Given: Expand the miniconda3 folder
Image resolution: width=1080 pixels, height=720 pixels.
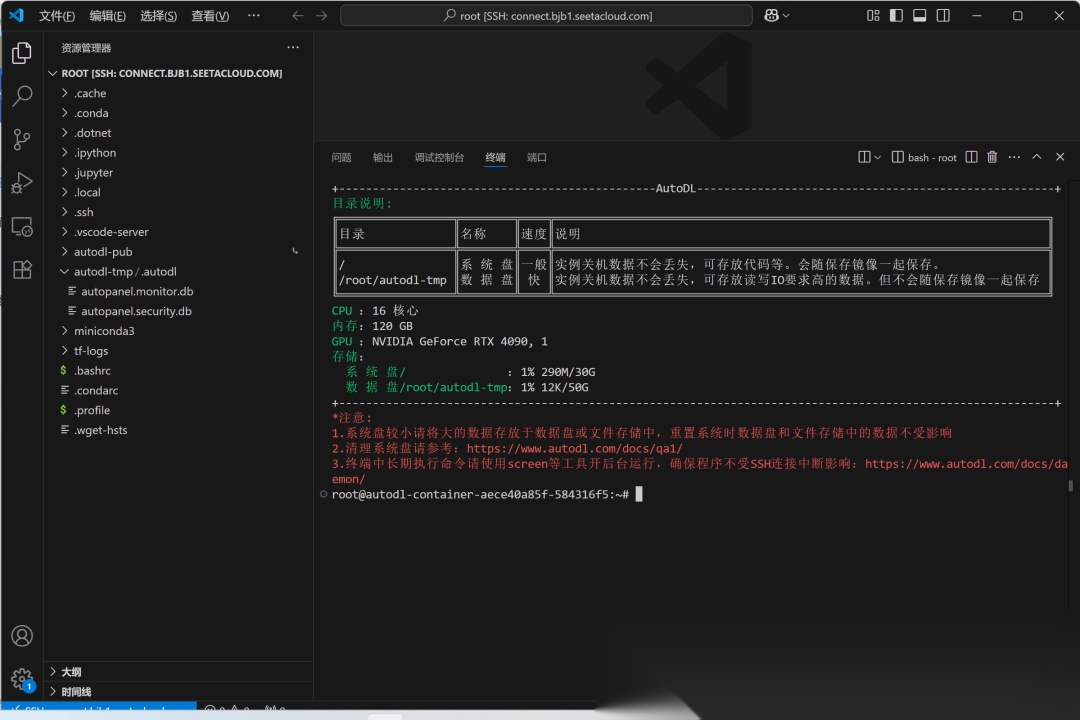Looking at the screenshot, I should 178,331.
